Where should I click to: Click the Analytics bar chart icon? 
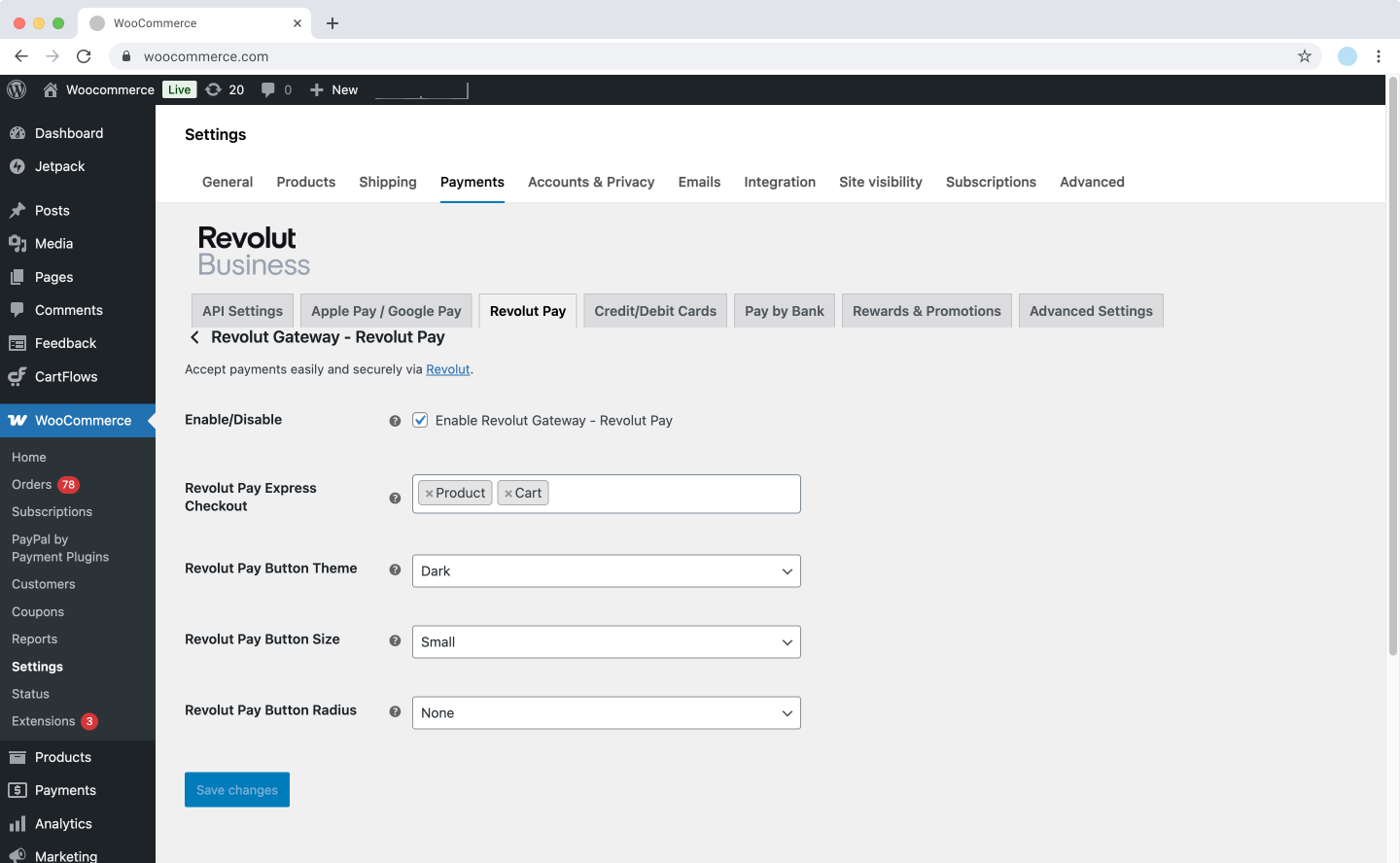click(17, 823)
